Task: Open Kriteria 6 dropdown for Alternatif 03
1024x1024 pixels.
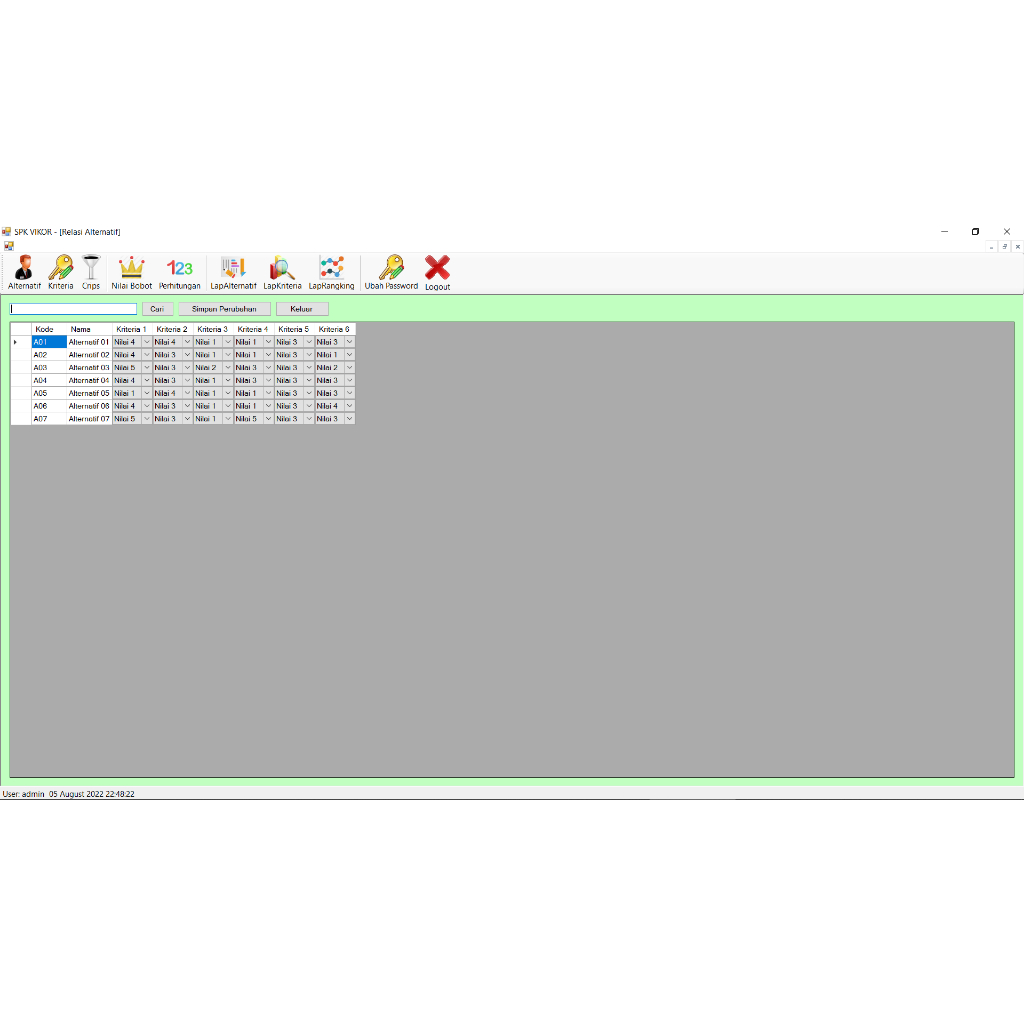Action: pos(349,368)
